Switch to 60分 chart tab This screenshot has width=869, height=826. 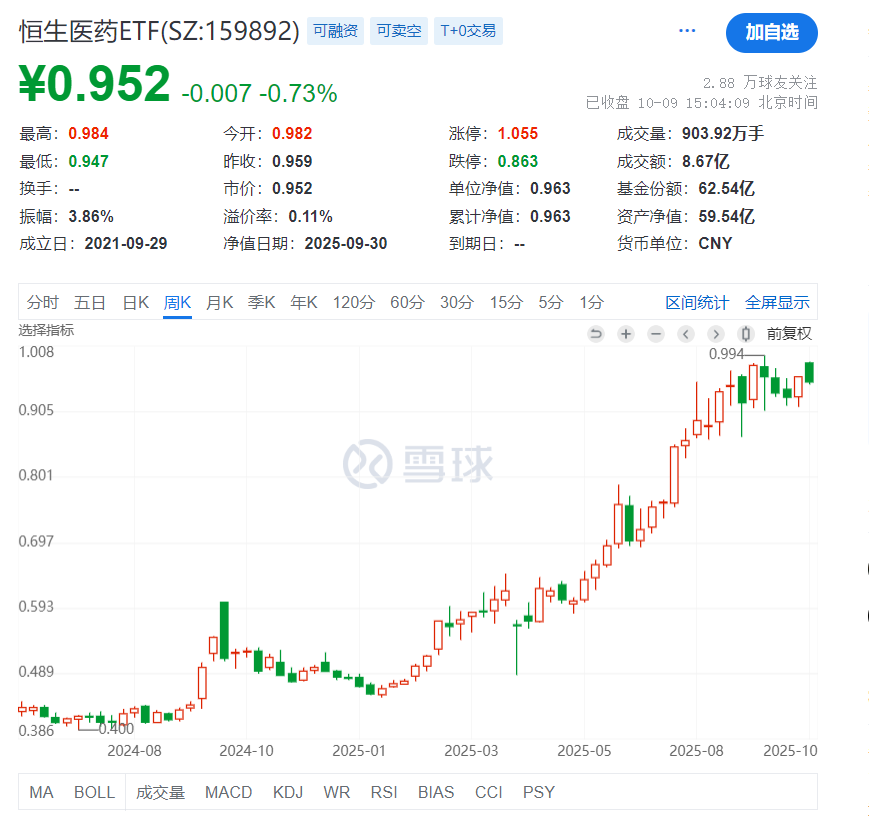pos(407,303)
